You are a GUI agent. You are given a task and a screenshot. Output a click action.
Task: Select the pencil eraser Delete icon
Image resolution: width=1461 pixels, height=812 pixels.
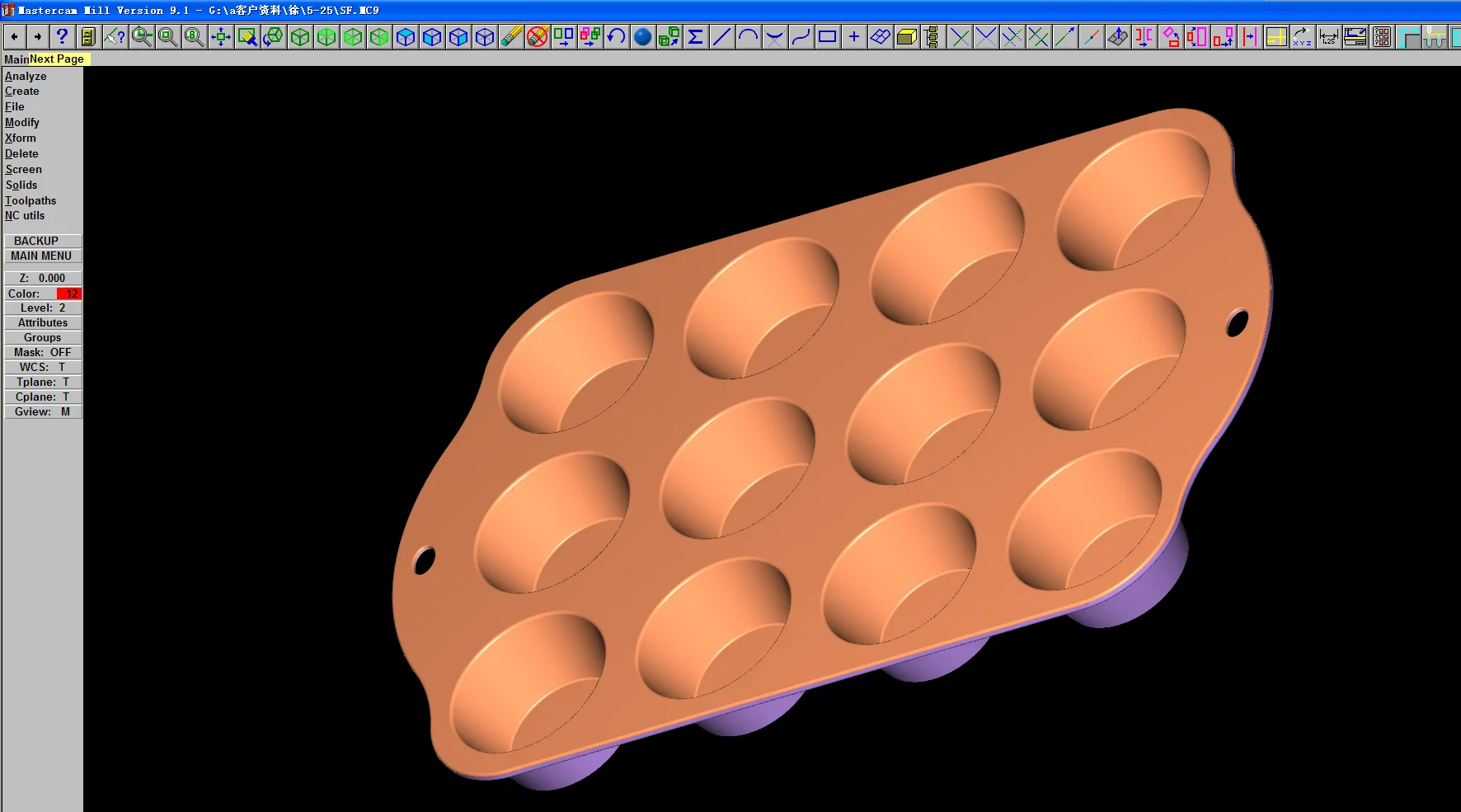point(511,37)
